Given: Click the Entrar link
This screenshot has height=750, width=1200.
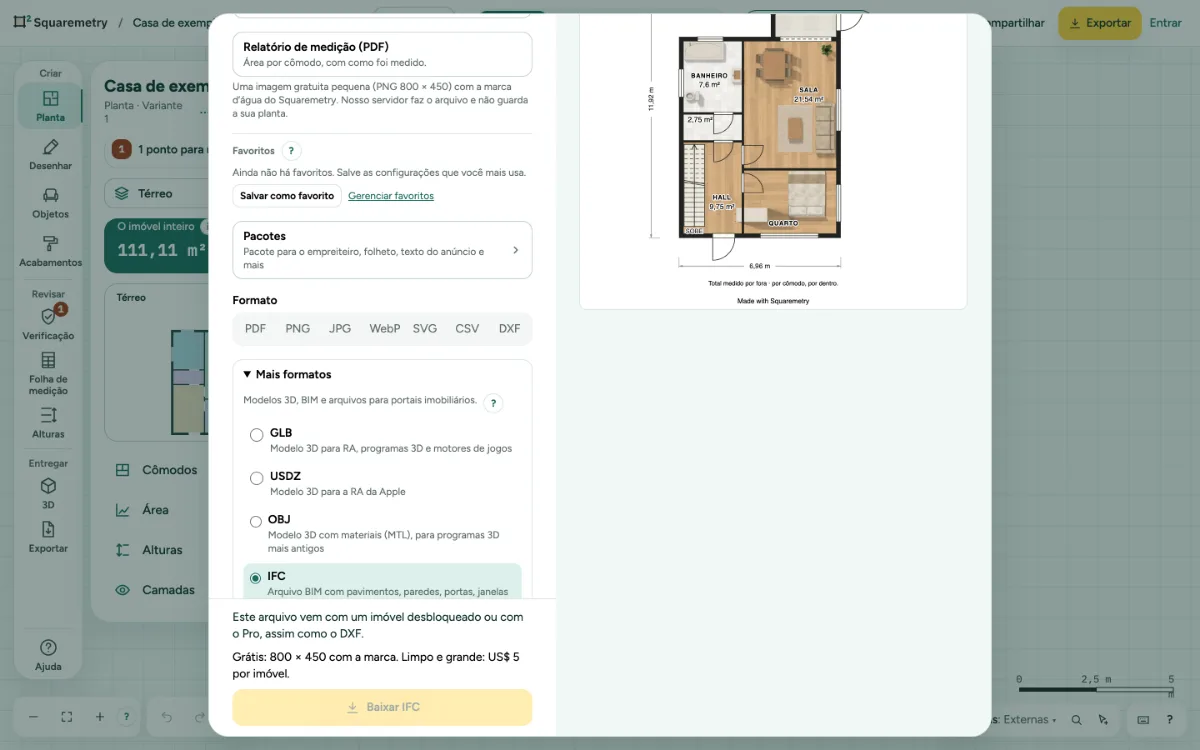Looking at the screenshot, I should [1166, 23].
